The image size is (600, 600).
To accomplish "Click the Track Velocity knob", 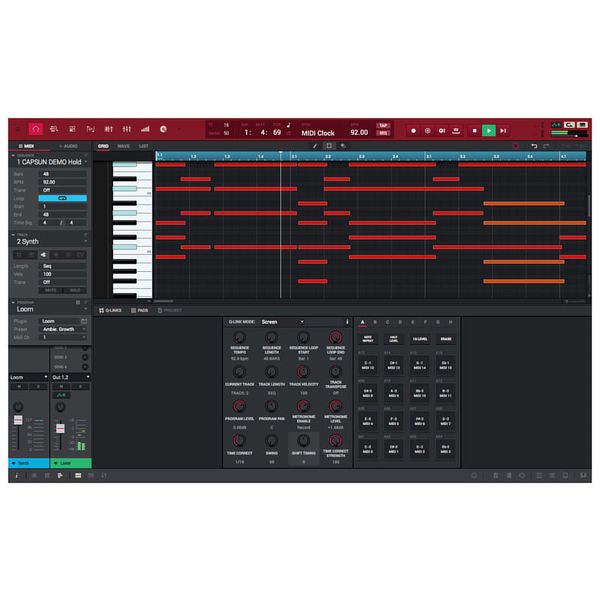I will 303,372.
